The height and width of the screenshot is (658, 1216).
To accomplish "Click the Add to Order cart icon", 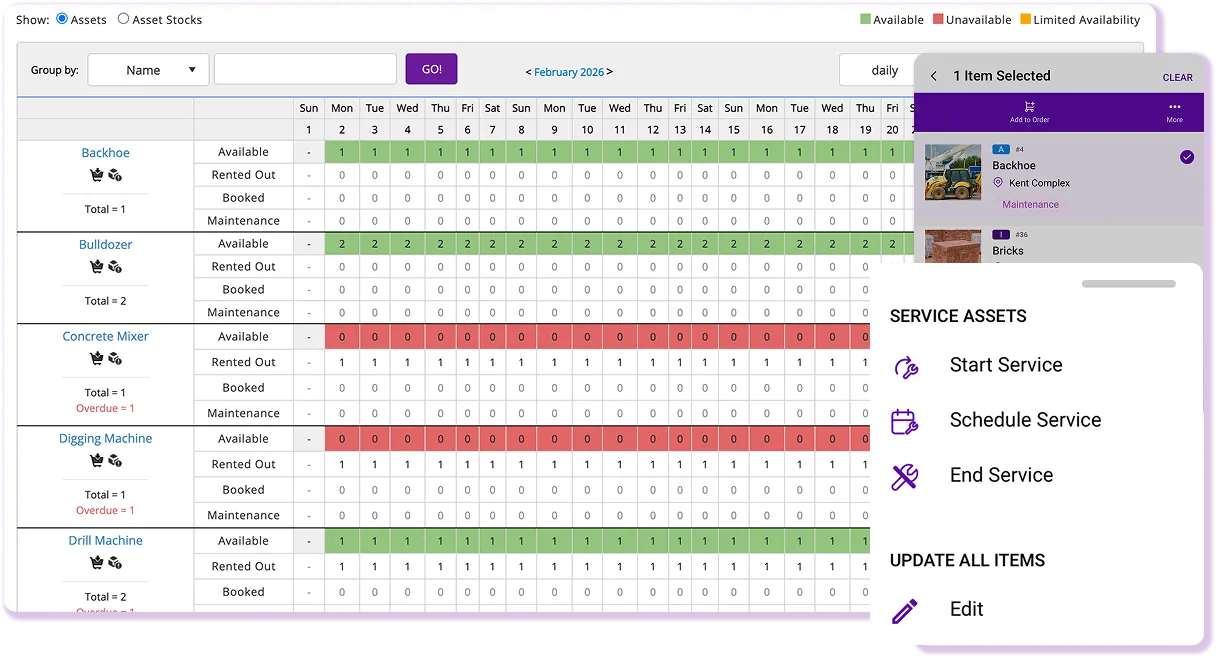I will pos(1029,106).
